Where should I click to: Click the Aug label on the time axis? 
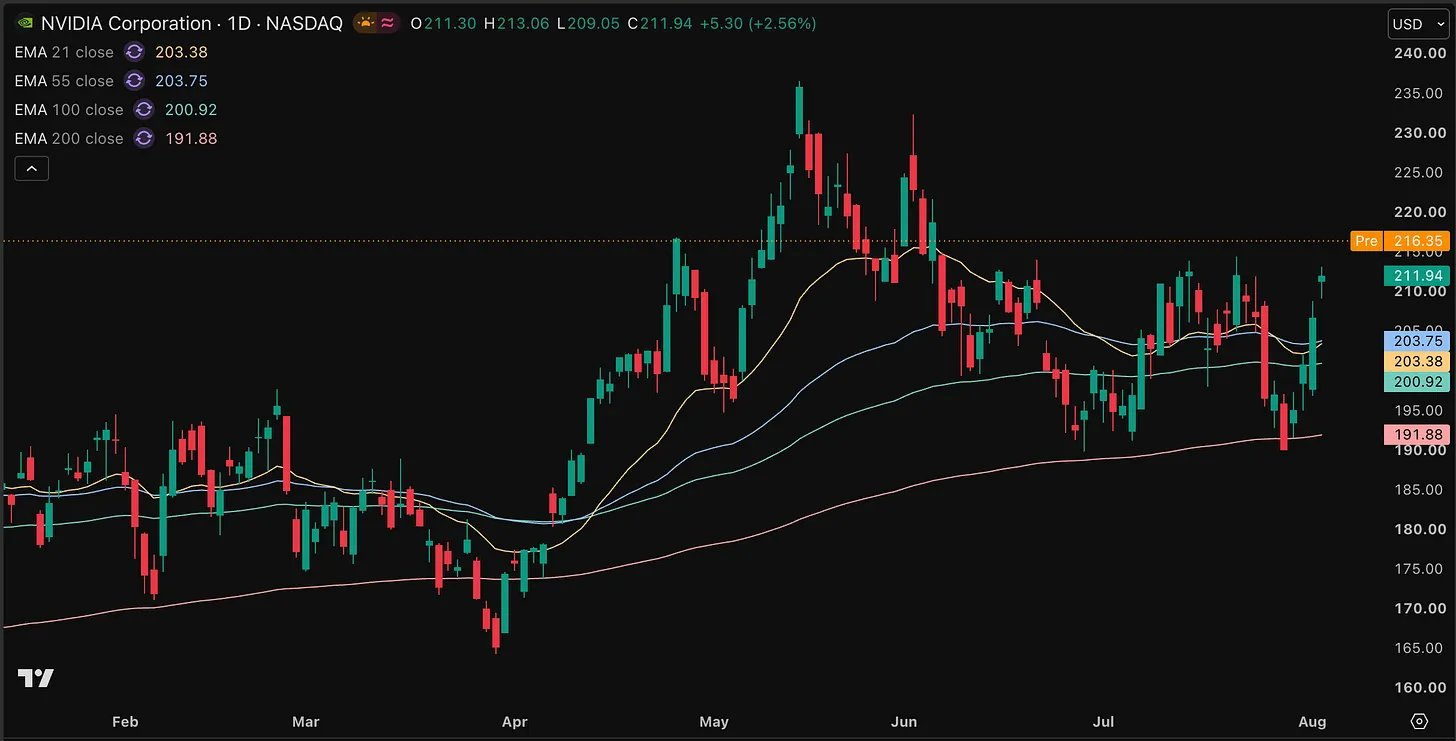click(x=1312, y=721)
